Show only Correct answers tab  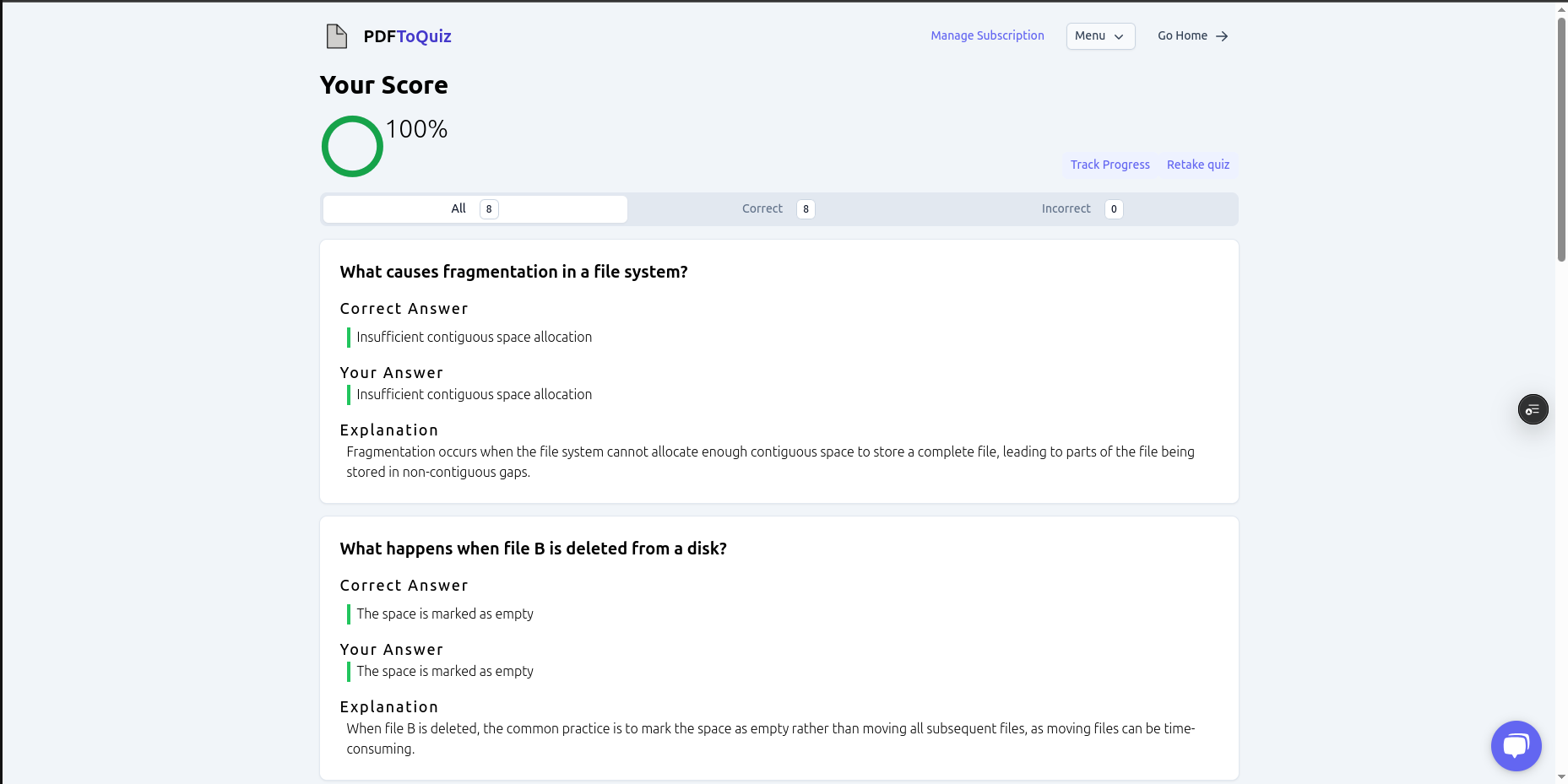click(778, 209)
